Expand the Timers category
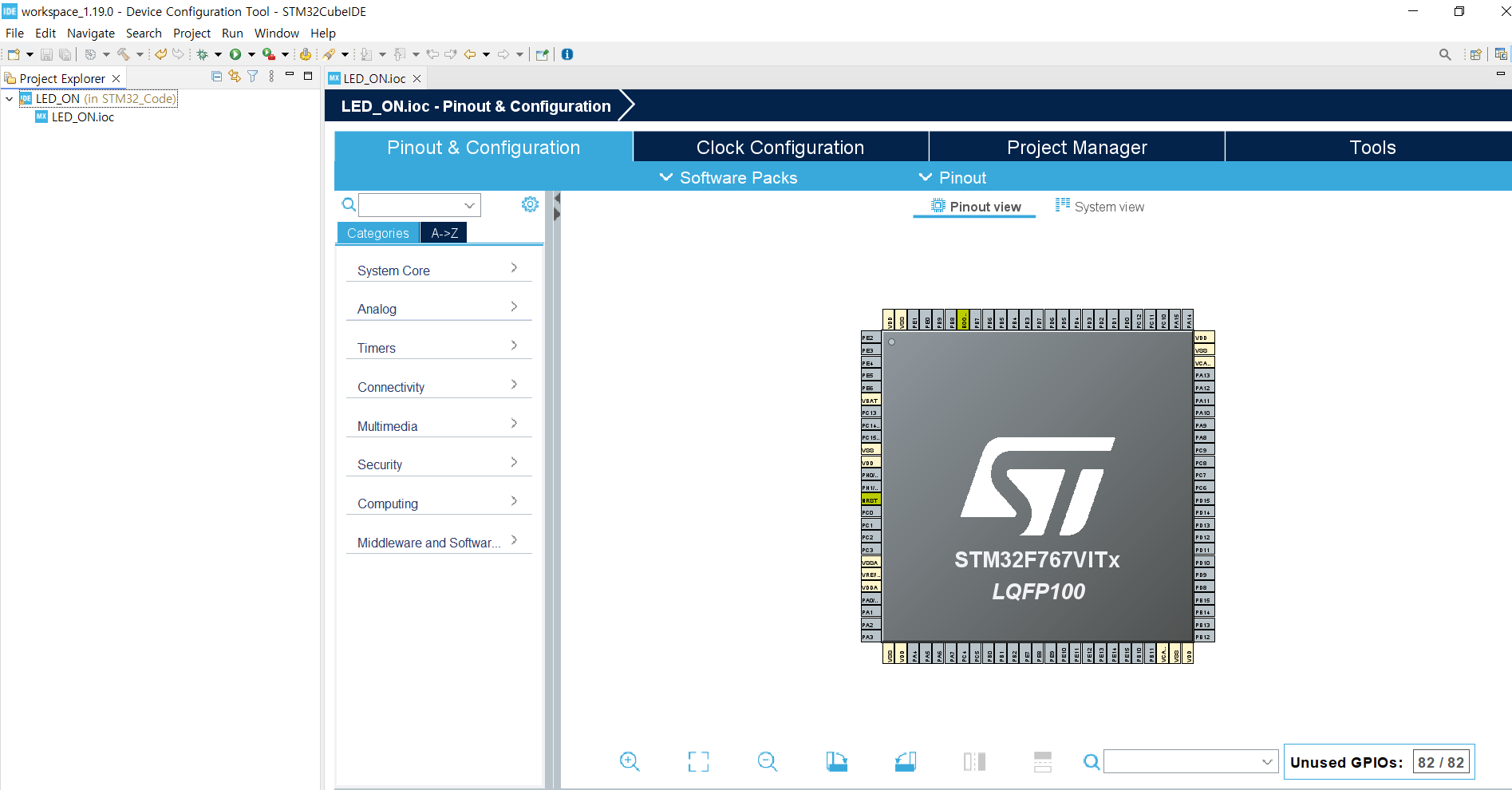 point(439,347)
